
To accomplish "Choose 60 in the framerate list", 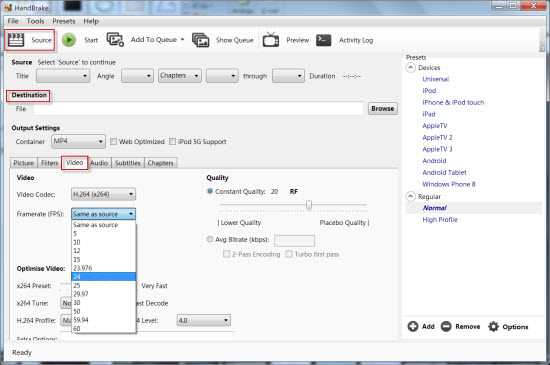I will [x=103, y=329].
